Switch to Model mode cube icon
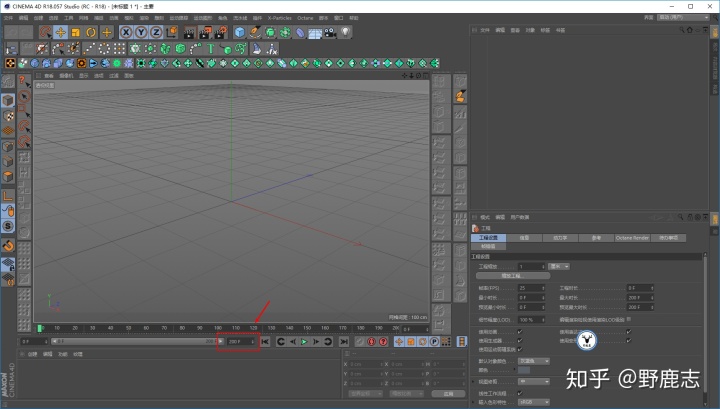This screenshot has width=720, height=409. [x=8, y=100]
